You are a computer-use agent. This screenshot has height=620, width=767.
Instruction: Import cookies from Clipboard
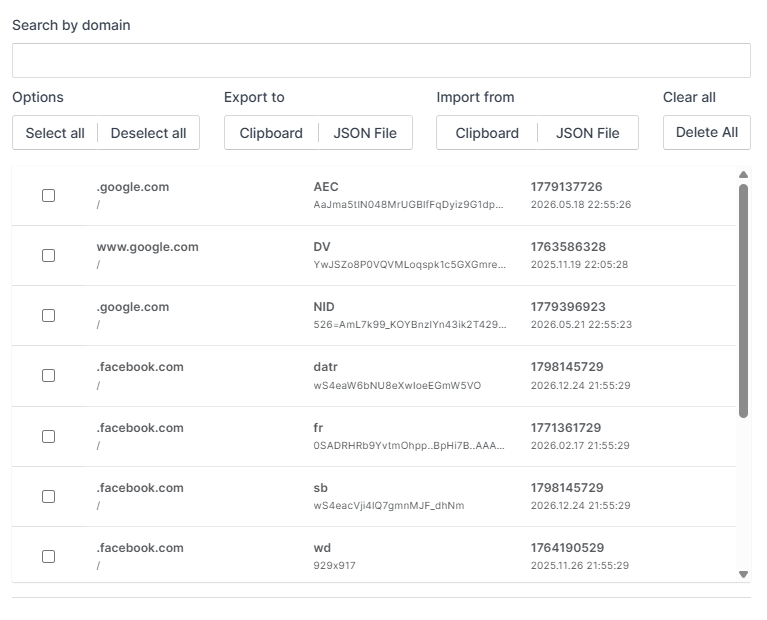(x=487, y=133)
